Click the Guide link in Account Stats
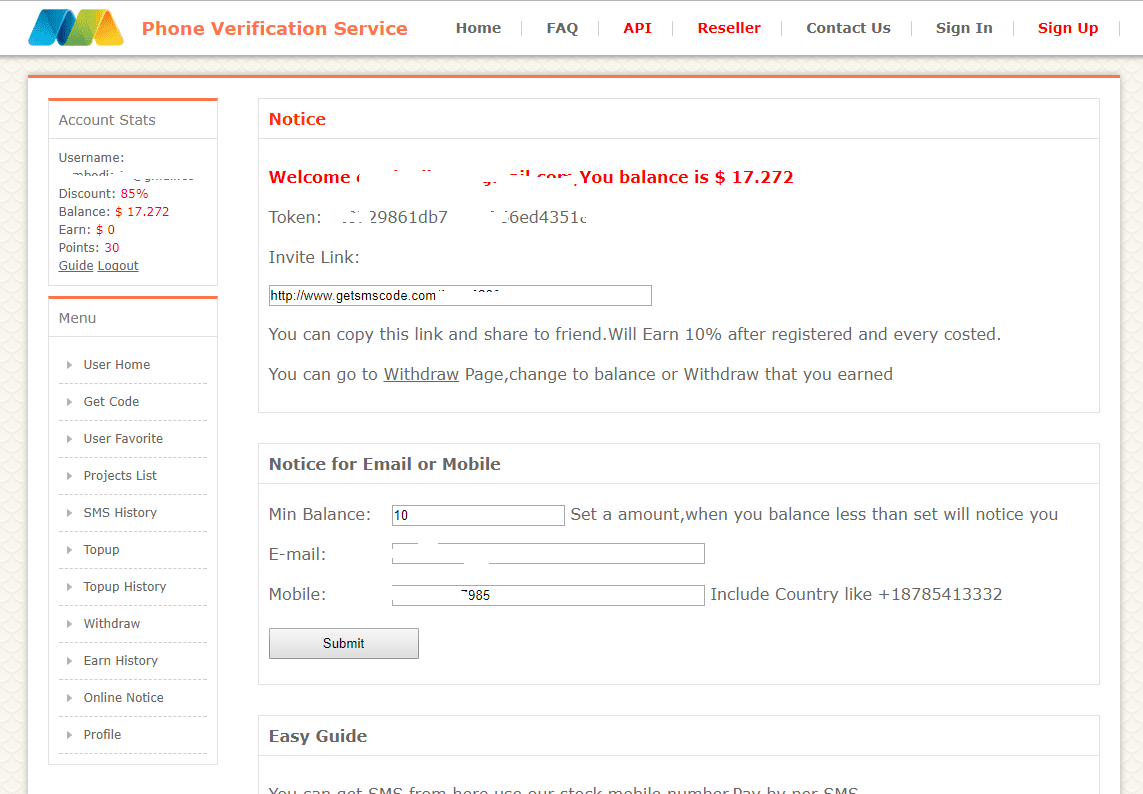 [76, 266]
